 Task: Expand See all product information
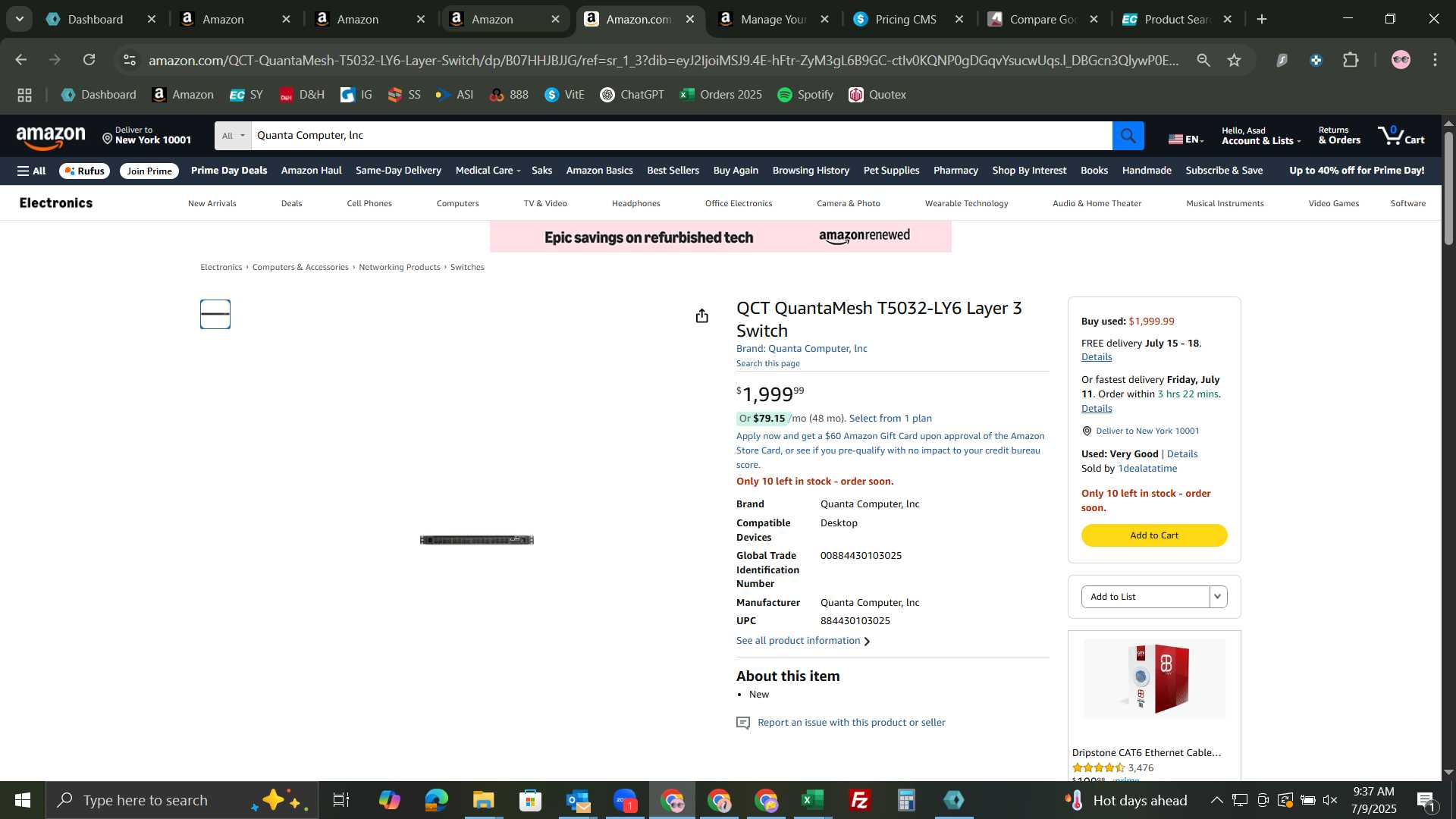tap(803, 641)
